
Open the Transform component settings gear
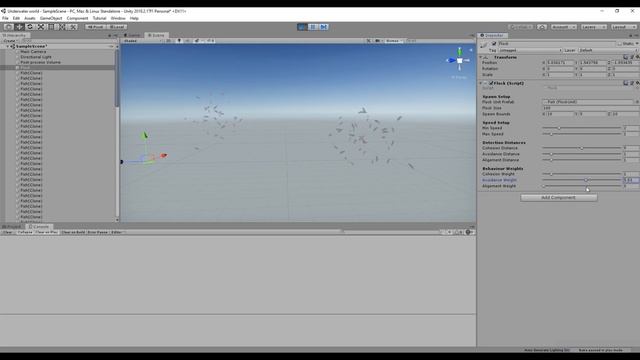(637, 57)
